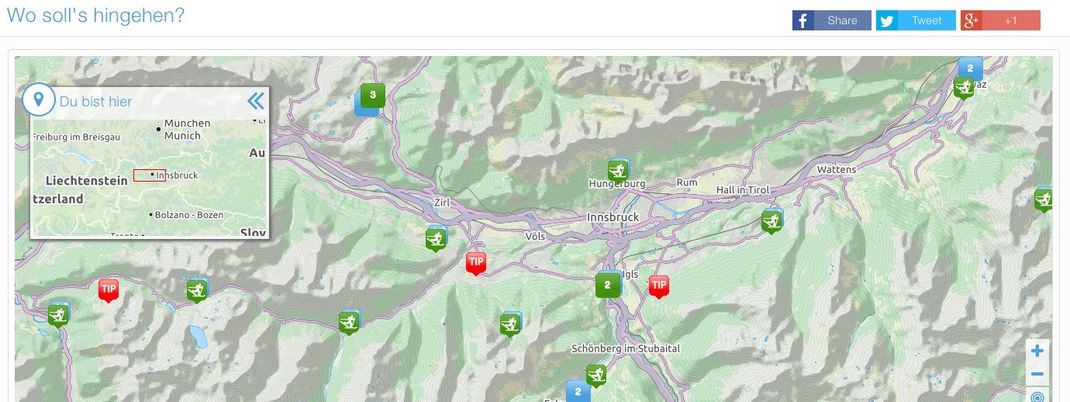Select the ski marker just below Zirl
This screenshot has width=1070, height=402.
click(x=435, y=240)
